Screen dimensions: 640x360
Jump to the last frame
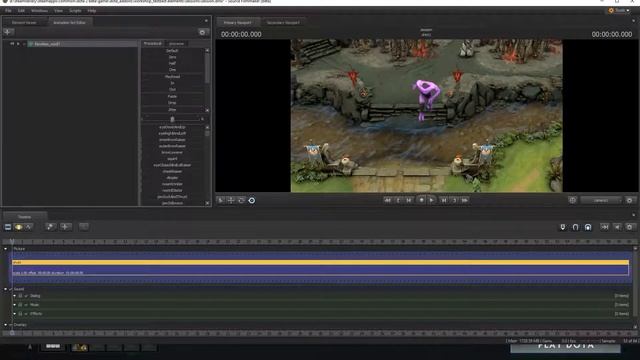(x=465, y=200)
